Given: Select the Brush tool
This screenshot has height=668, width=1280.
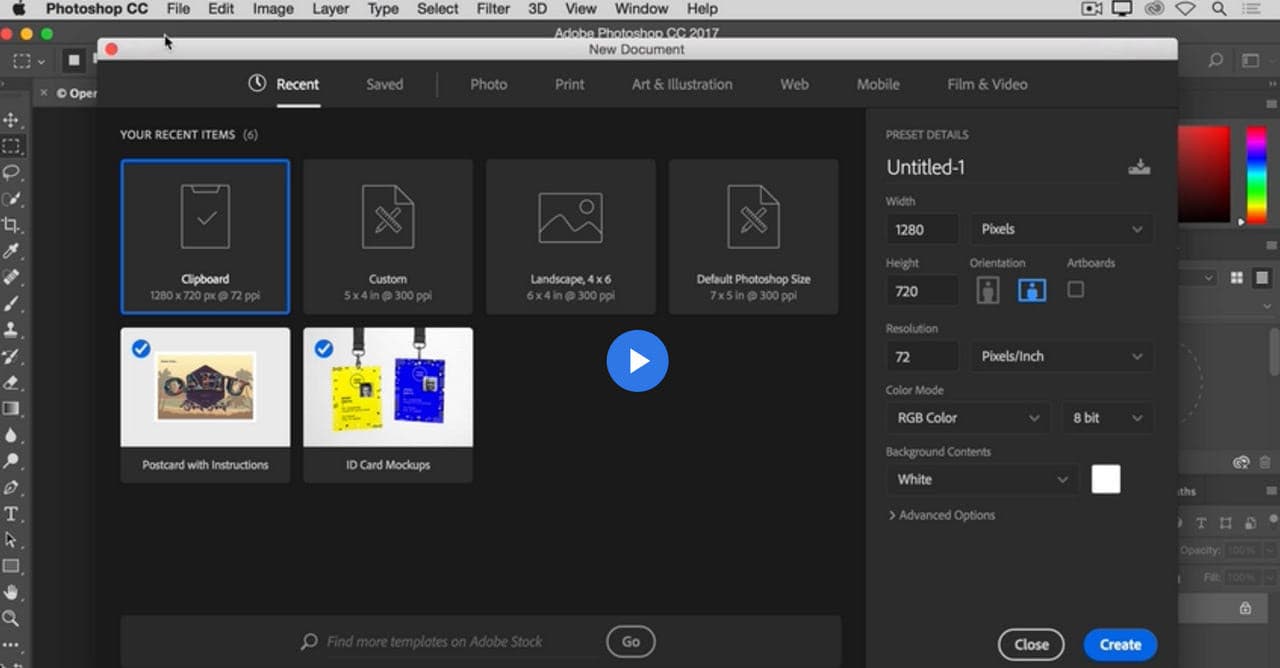Looking at the screenshot, I should (12, 304).
